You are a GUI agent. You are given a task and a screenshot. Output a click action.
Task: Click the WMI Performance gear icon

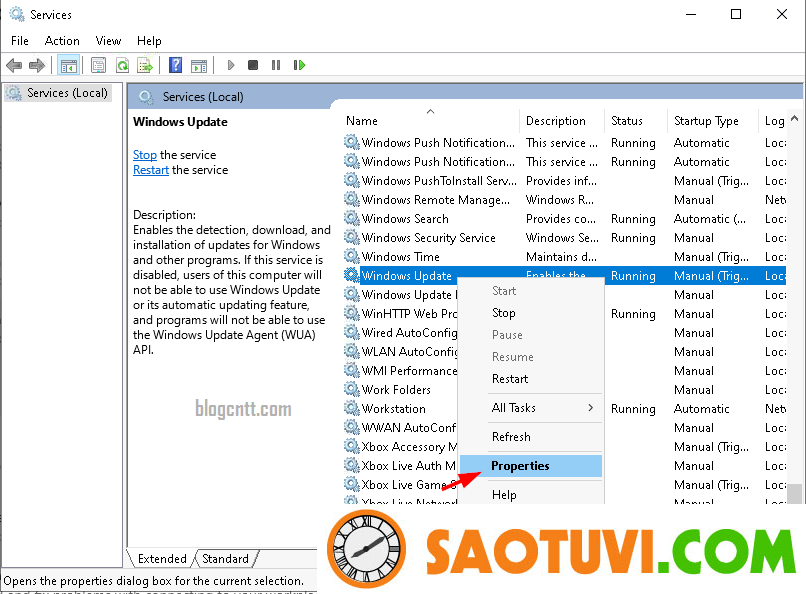click(352, 370)
